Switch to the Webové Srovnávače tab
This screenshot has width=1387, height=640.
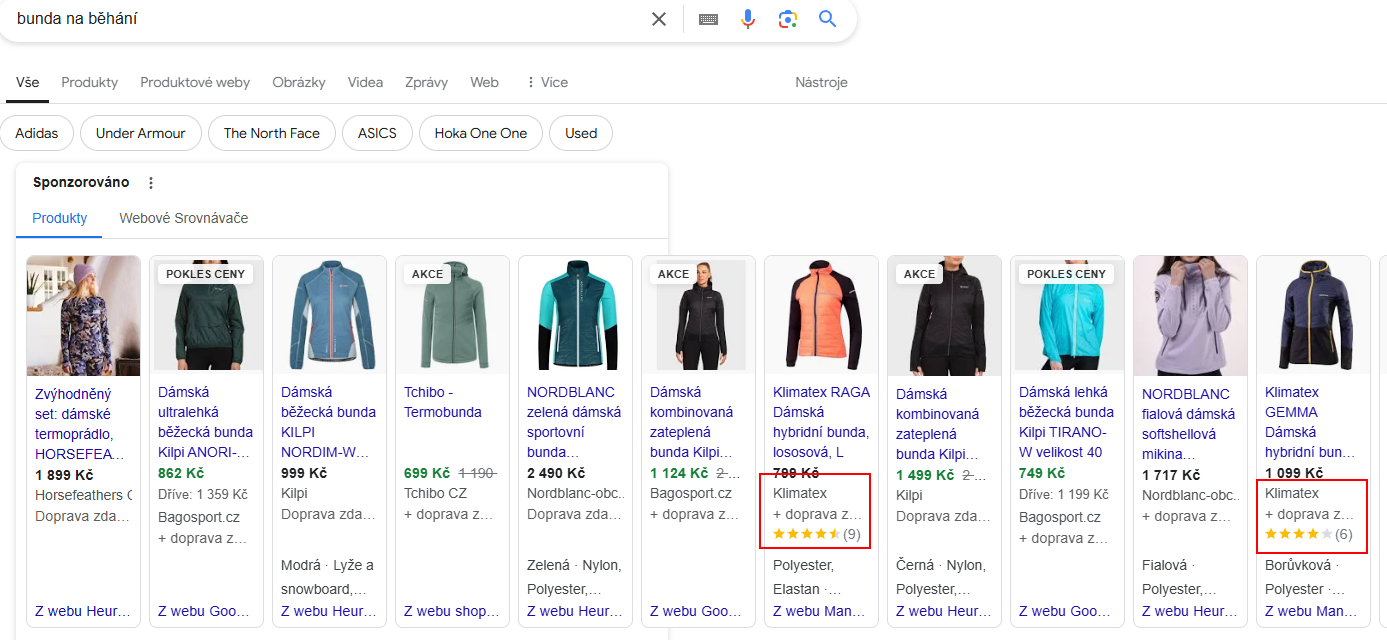pos(184,218)
